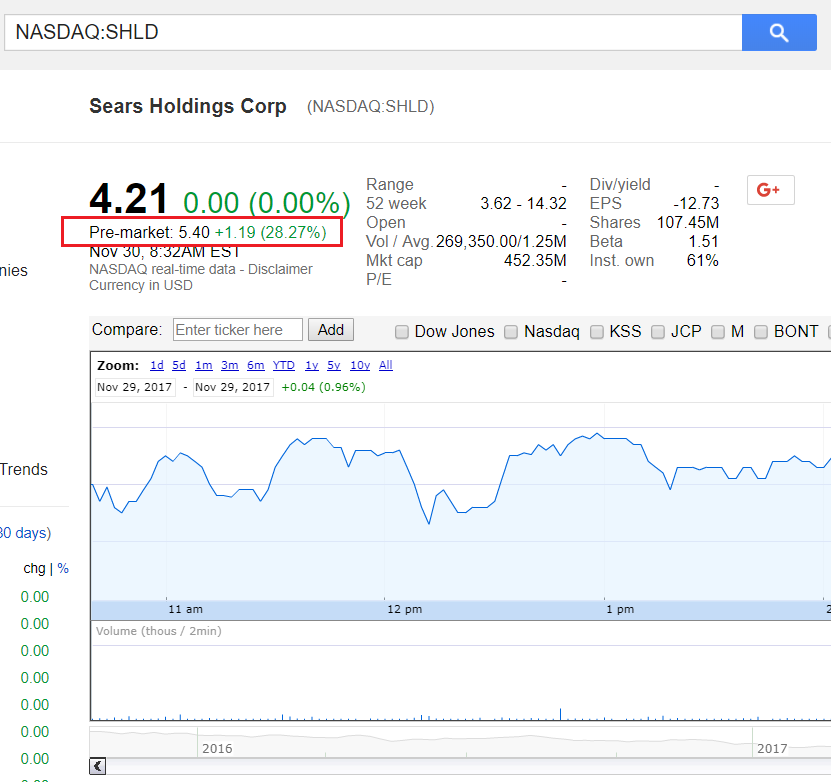Click the pre-market price 5.40 line

208,232
